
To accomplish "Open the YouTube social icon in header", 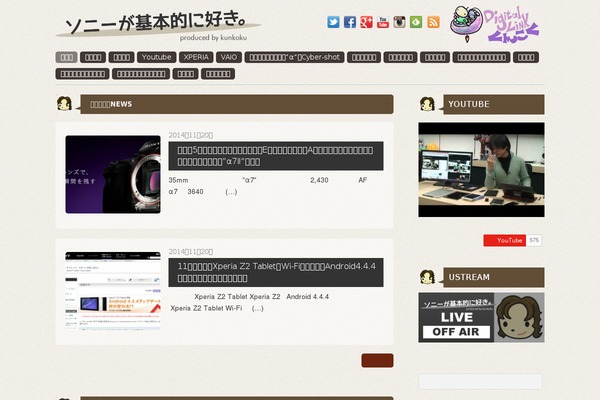I will 383,22.
